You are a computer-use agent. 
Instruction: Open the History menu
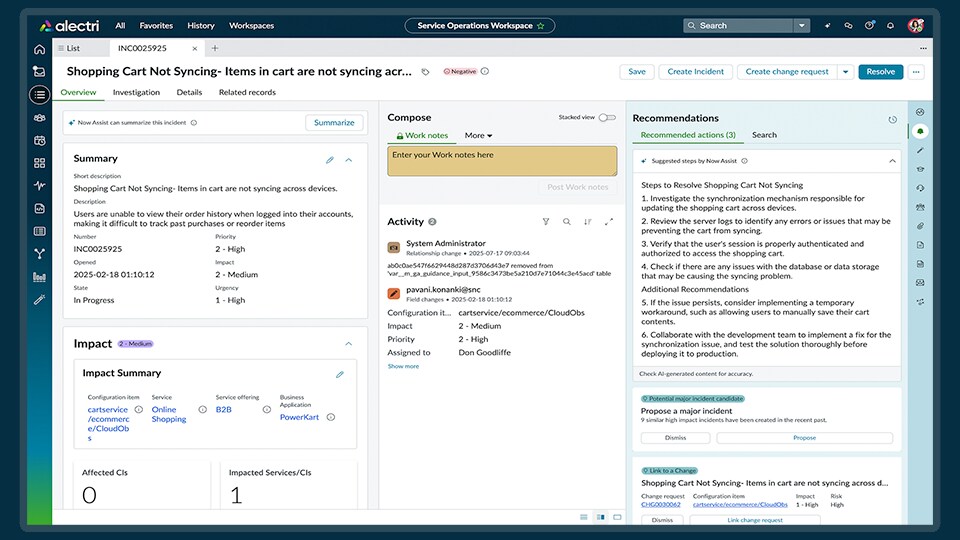(201, 26)
